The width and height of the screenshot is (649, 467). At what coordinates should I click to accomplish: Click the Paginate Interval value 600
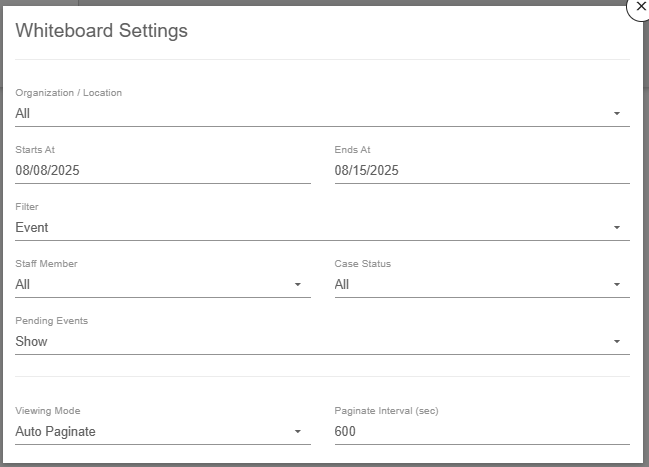[345, 432]
